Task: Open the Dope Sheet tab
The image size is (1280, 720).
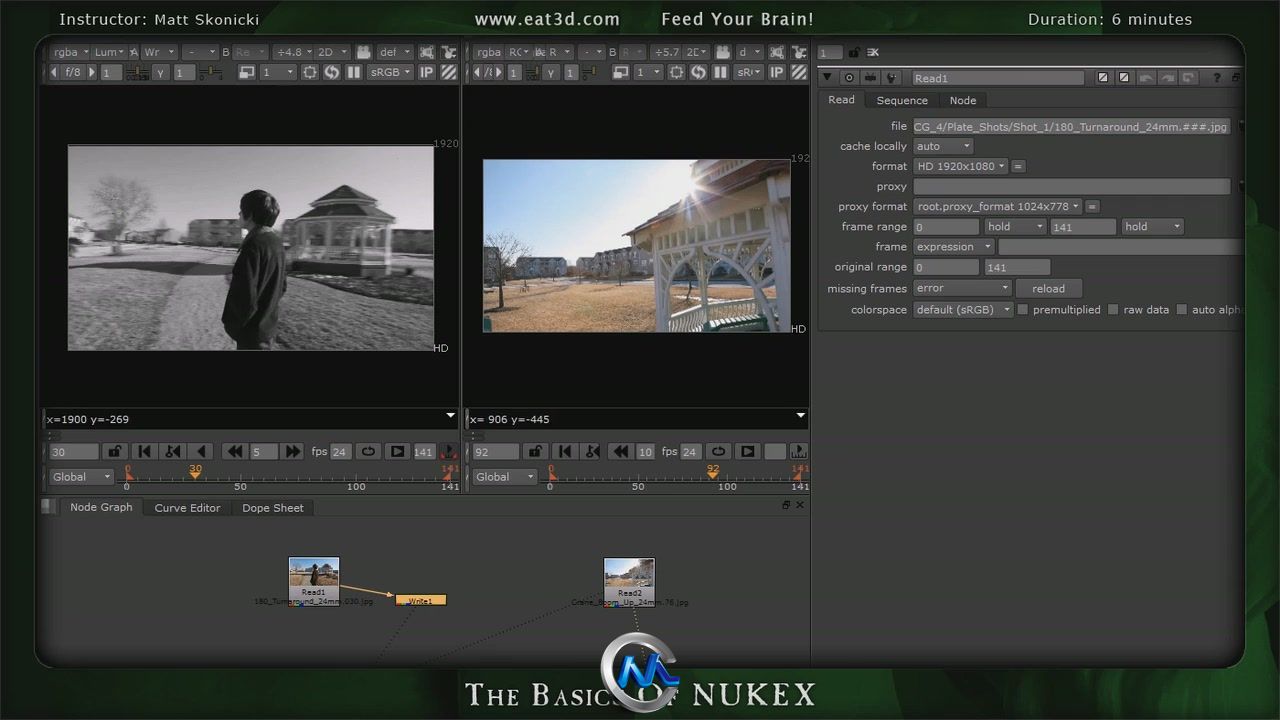Action: [273, 508]
